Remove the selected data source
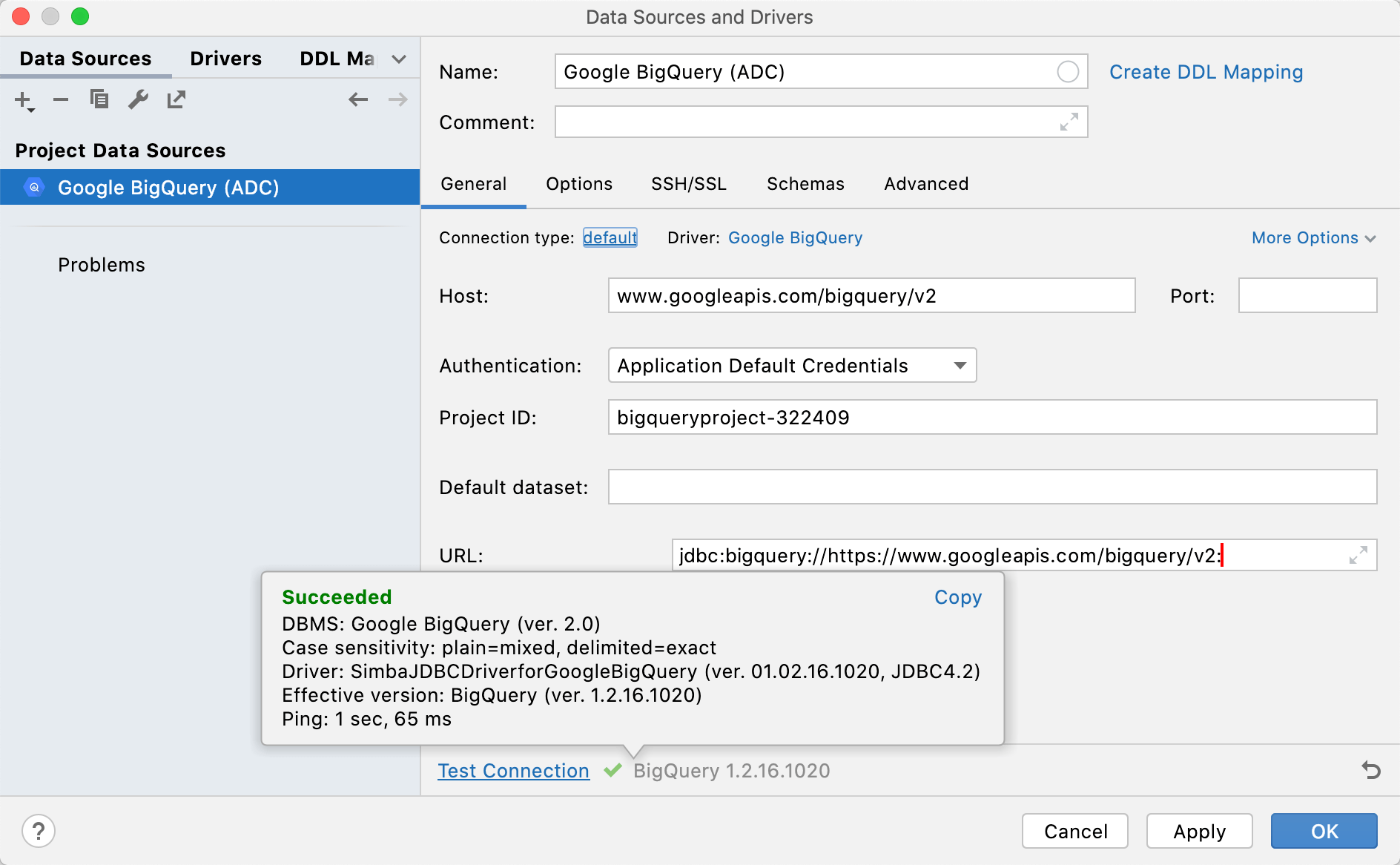This screenshot has height=865, width=1400. (x=61, y=99)
